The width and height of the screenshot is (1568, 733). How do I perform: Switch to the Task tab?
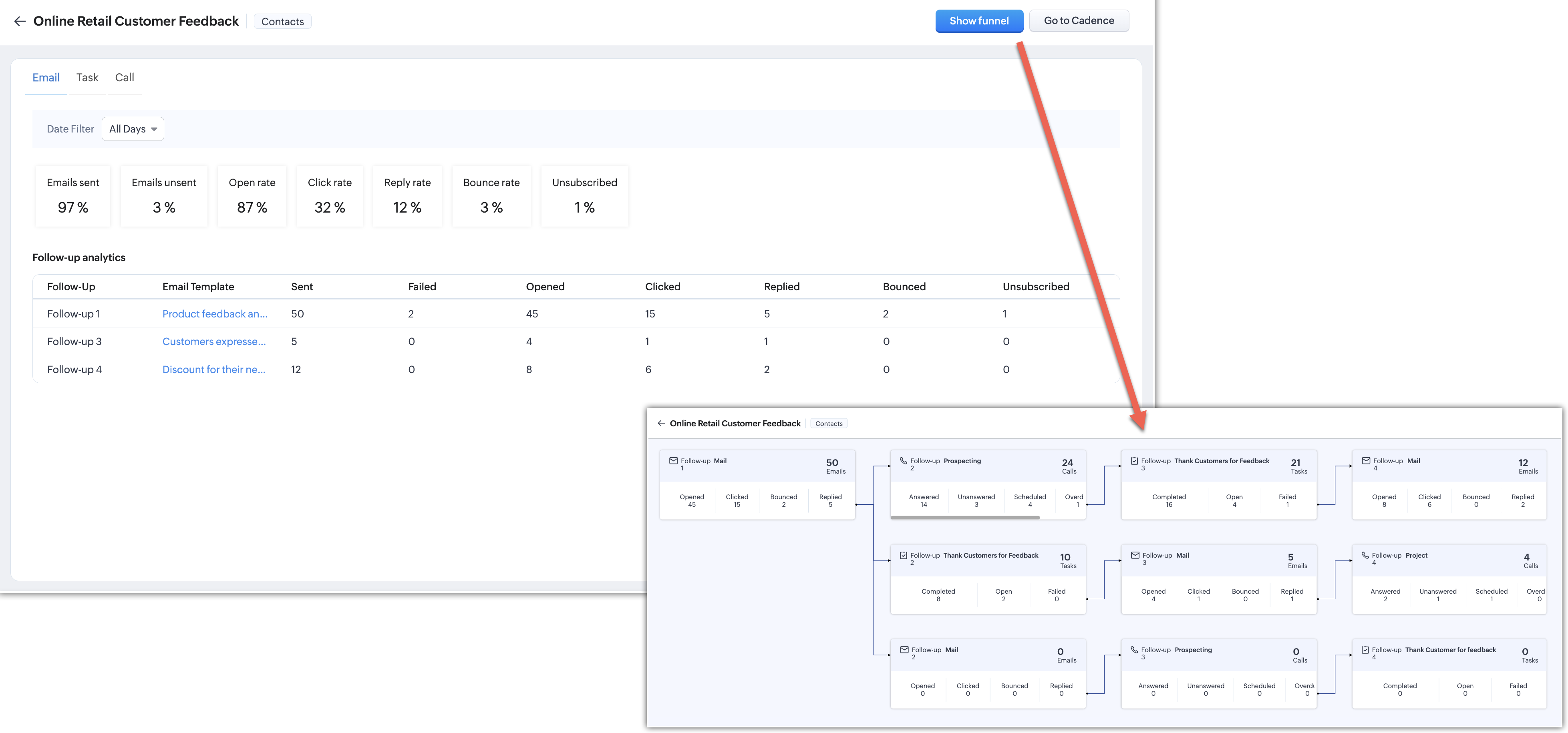pos(87,77)
